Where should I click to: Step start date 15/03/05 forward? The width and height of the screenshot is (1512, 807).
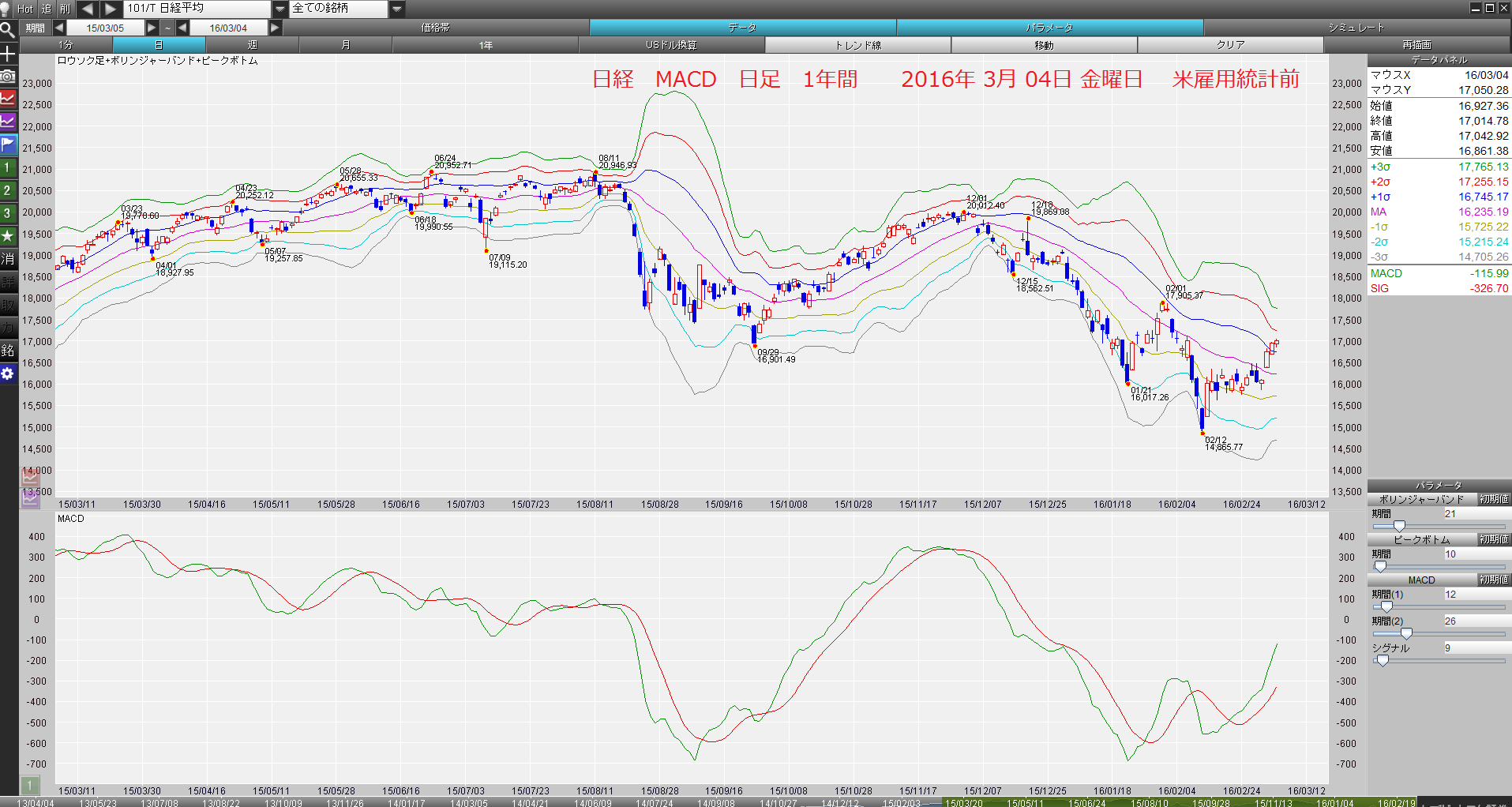point(152,28)
